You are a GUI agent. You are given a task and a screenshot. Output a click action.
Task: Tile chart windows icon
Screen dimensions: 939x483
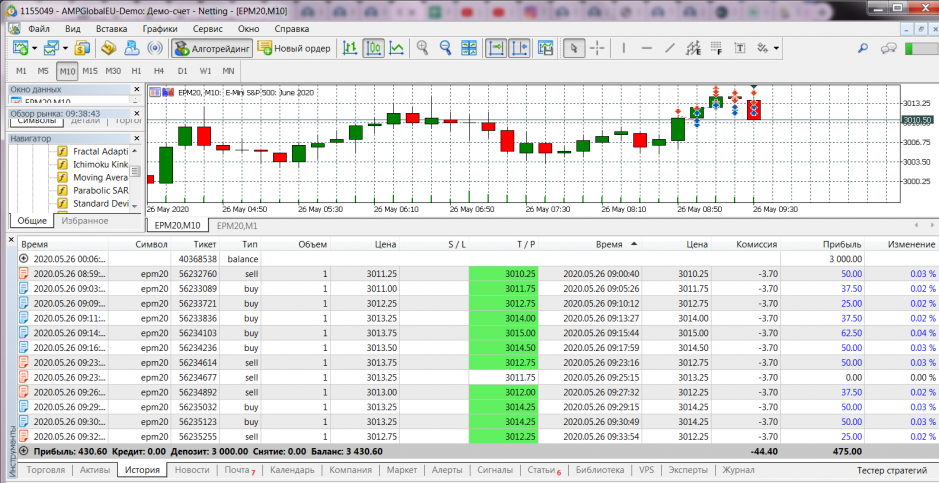pos(468,48)
